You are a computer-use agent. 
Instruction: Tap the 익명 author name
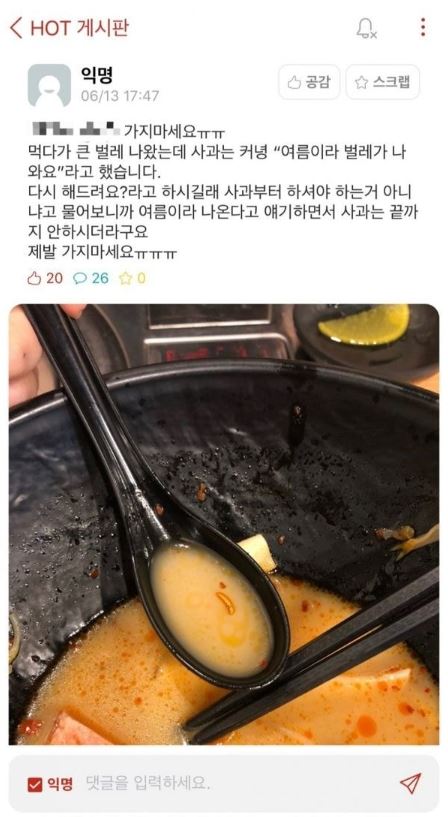pos(96,75)
